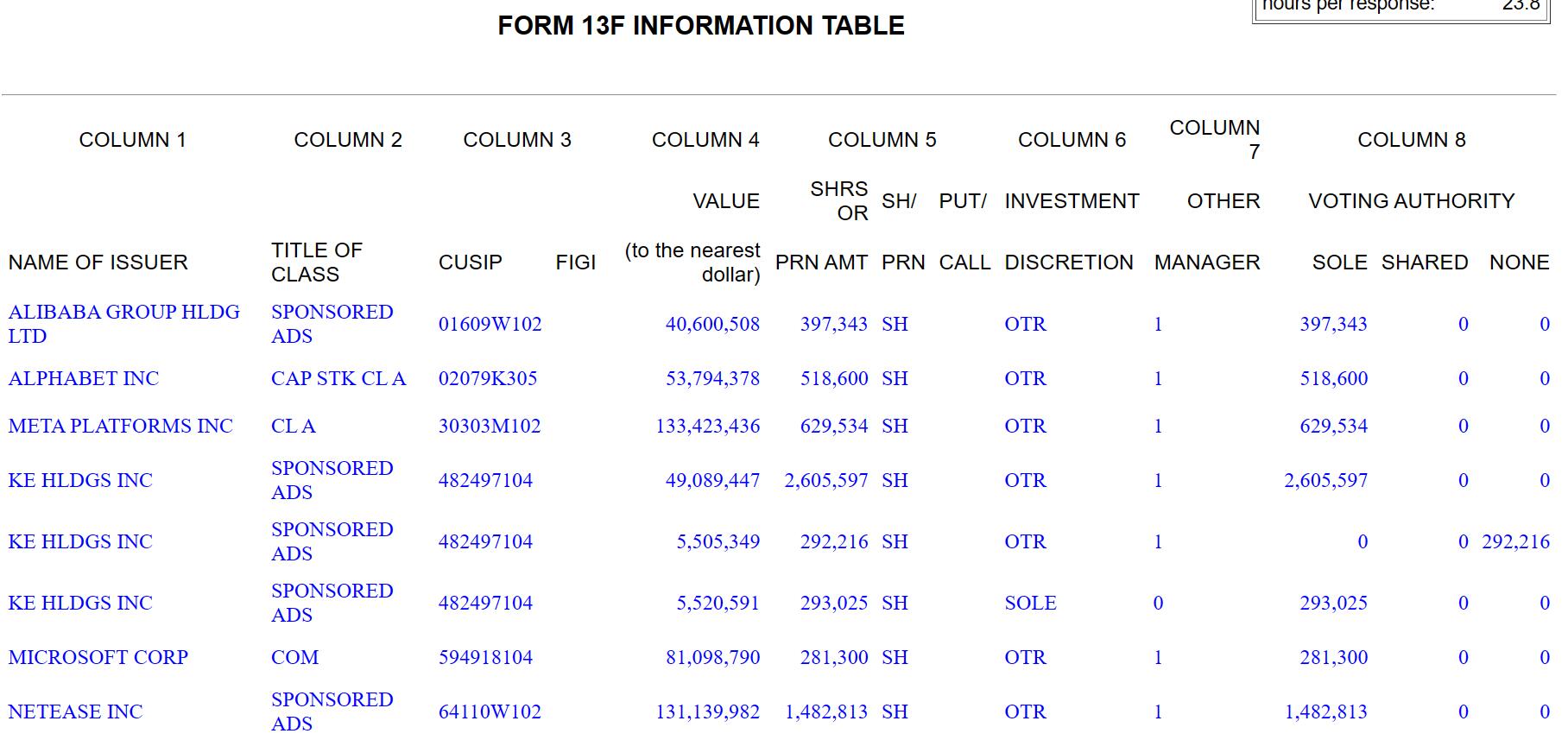This screenshot has width=1568, height=740.
Task: Click the value 133,423,436 for Meta
Action: click(707, 426)
